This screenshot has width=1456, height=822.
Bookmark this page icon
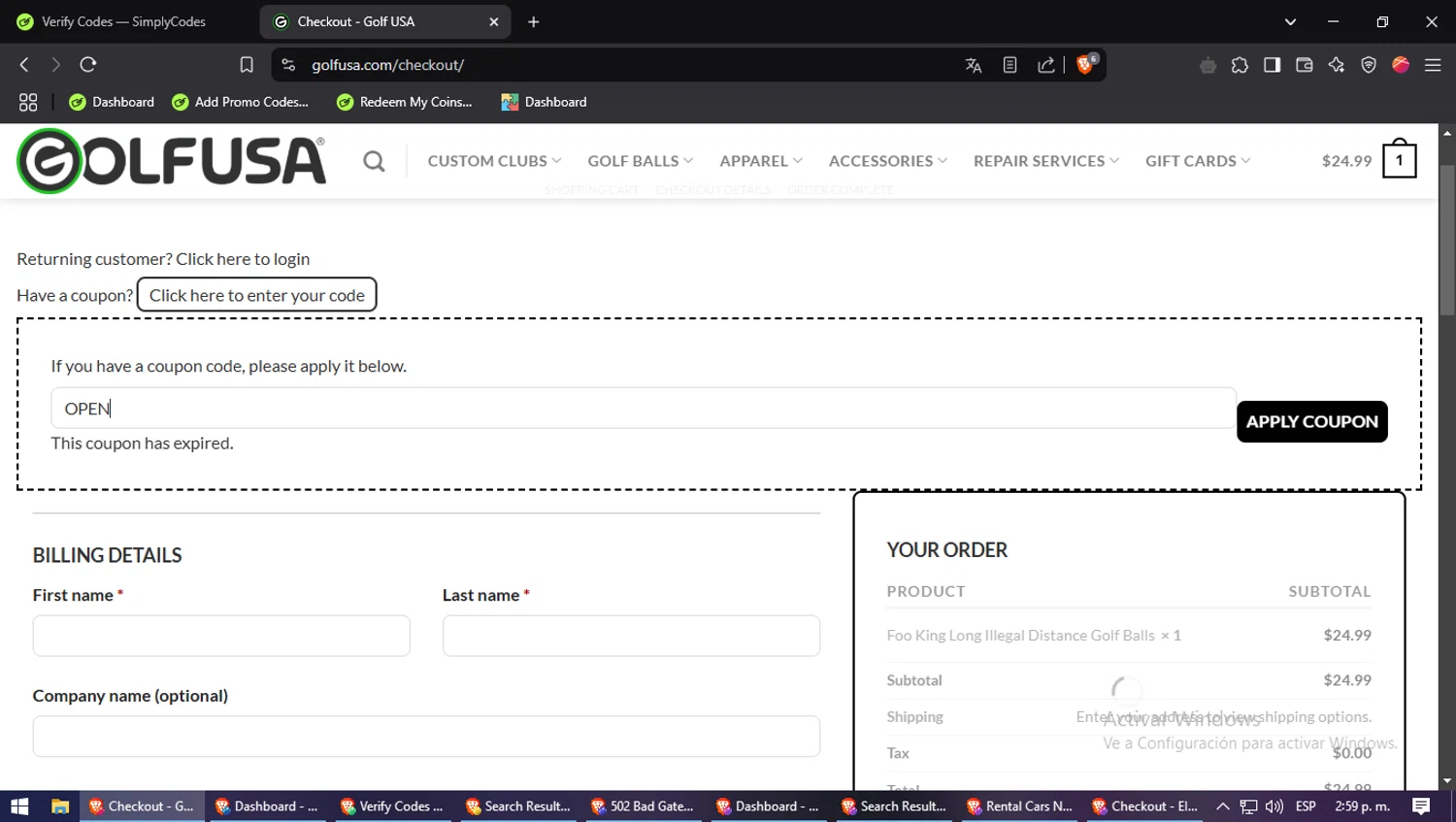(247, 65)
